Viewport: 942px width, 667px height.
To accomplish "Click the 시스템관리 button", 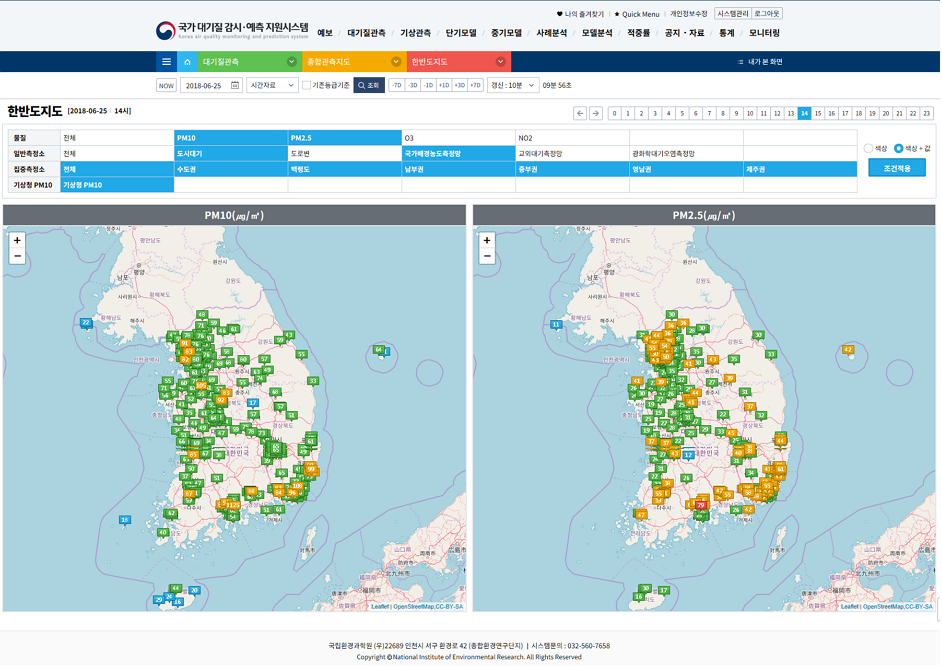I will (x=733, y=14).
